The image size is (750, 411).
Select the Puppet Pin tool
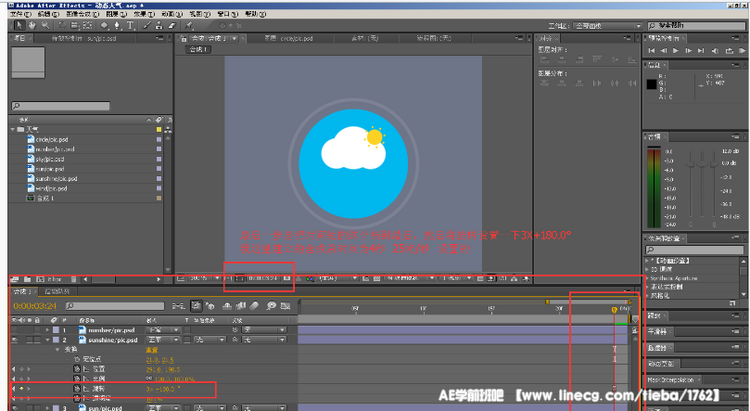(189, 25)
